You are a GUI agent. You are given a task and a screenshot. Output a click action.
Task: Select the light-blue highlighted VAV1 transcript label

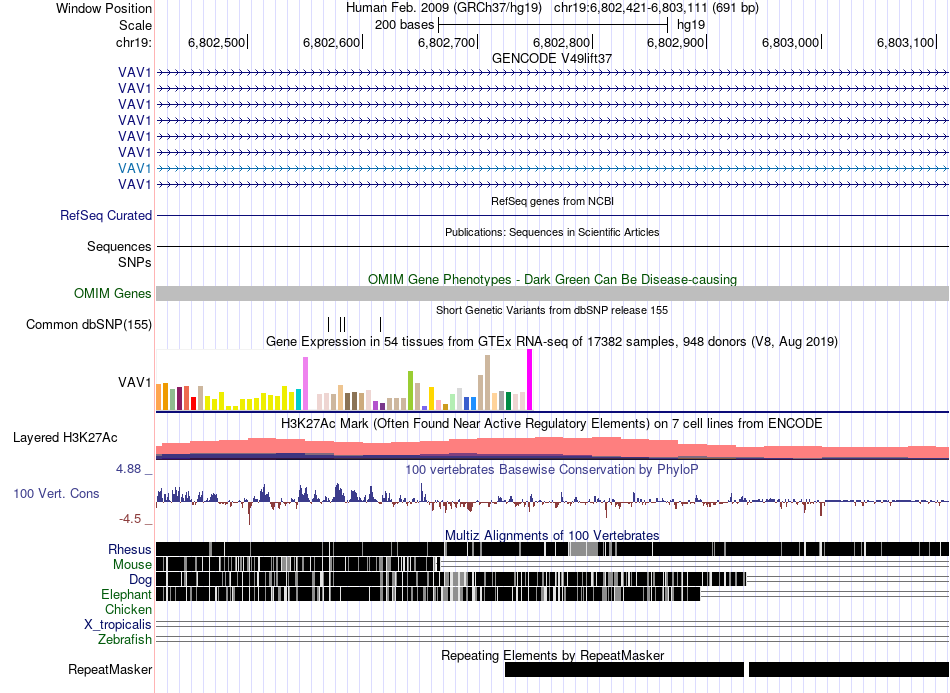135,168
